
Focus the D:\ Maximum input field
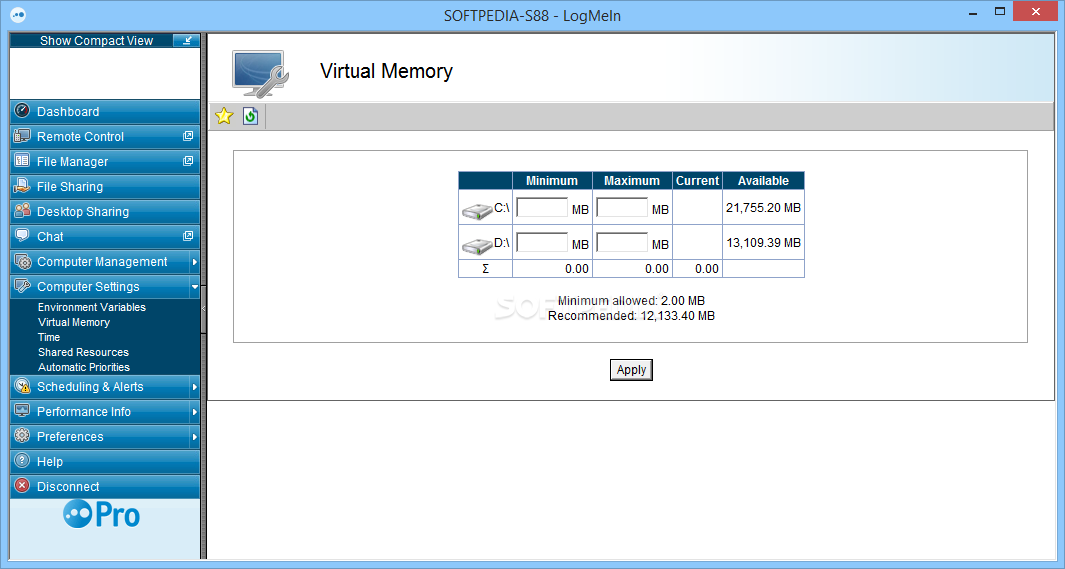pos(622,242)
